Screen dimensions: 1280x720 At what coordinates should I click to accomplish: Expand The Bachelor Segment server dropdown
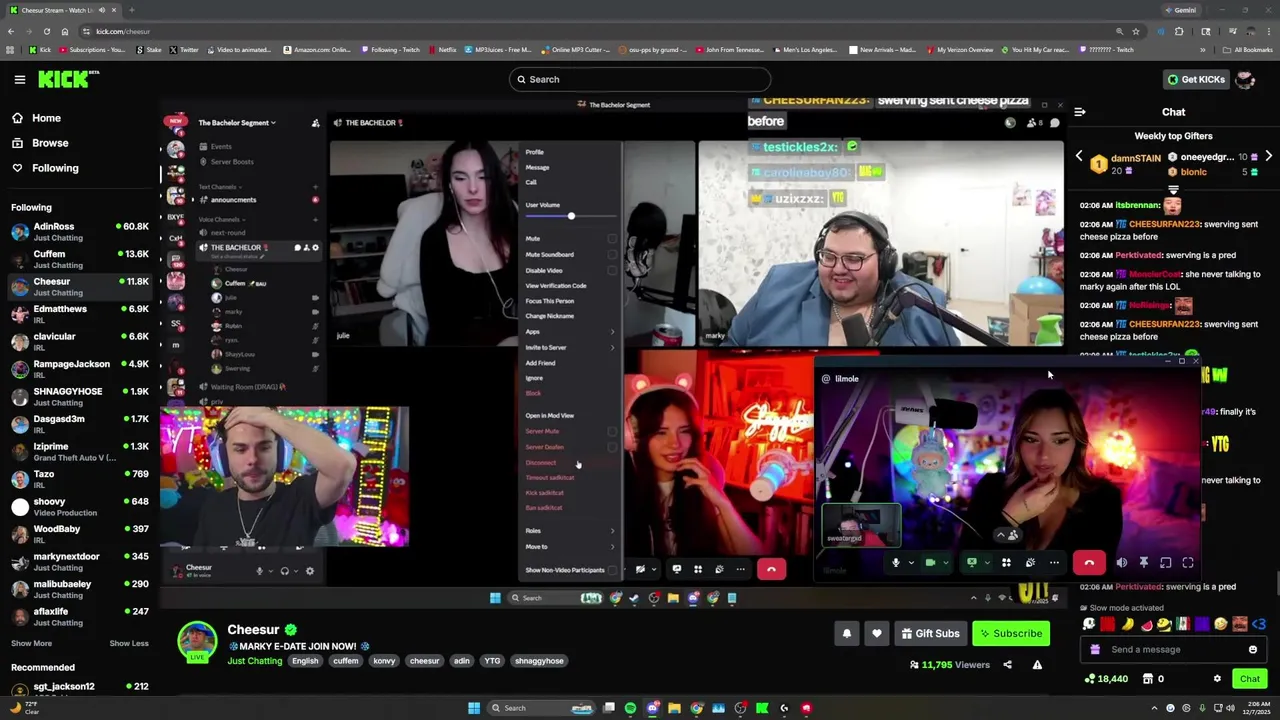pyautogui.click(x=237, y=123)
